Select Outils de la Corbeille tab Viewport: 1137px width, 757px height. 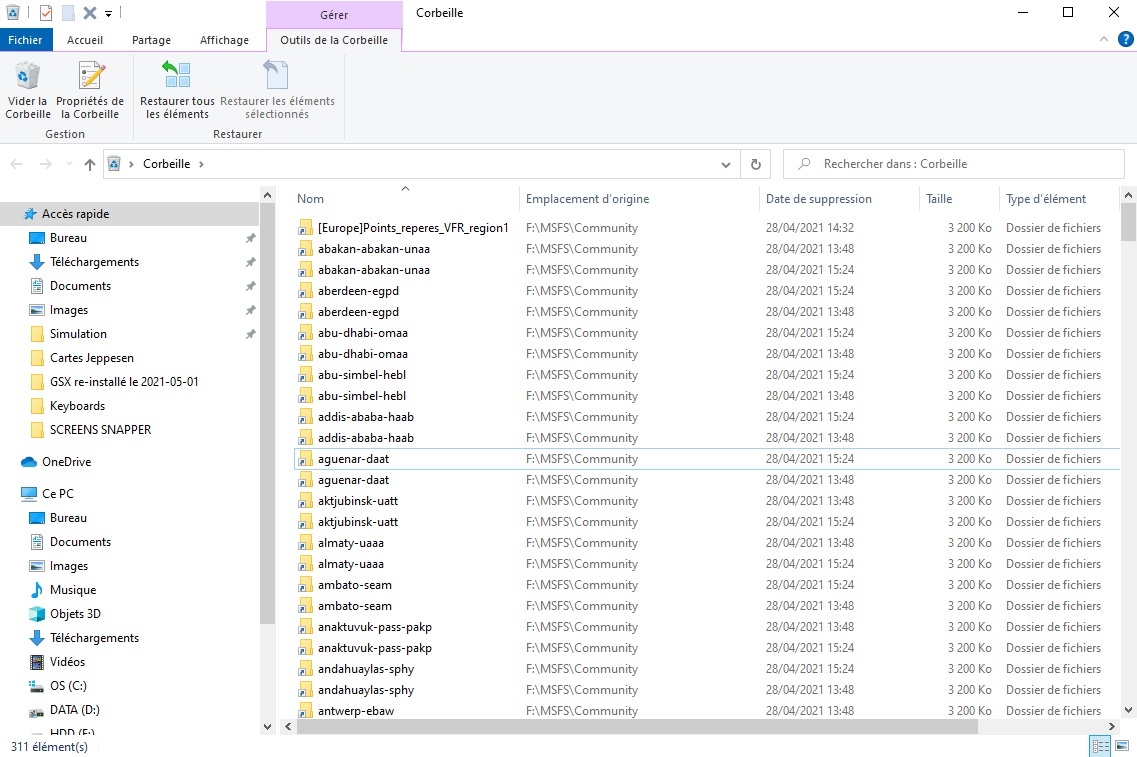click(x=334, y=40)
